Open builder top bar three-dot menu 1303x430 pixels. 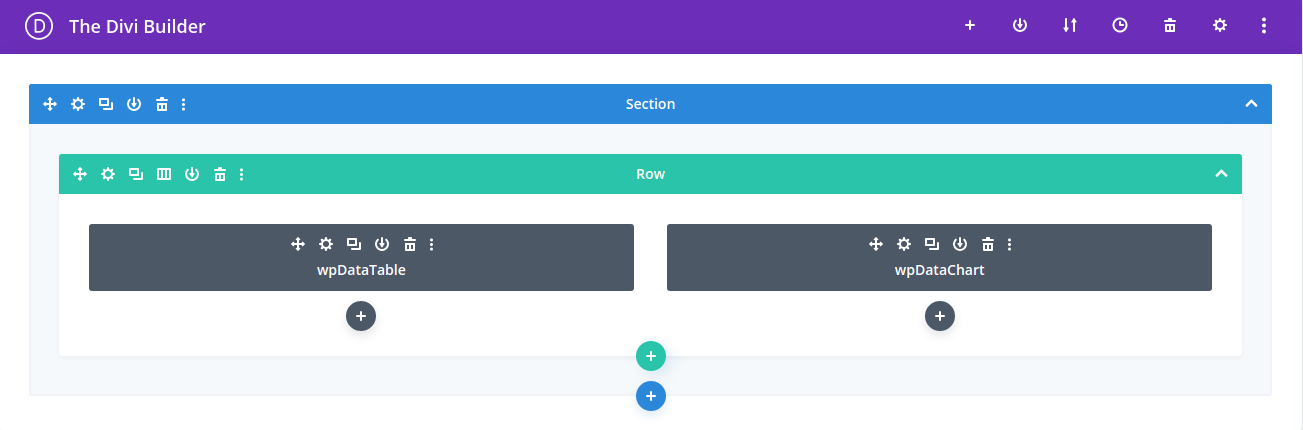point(1264,26)
